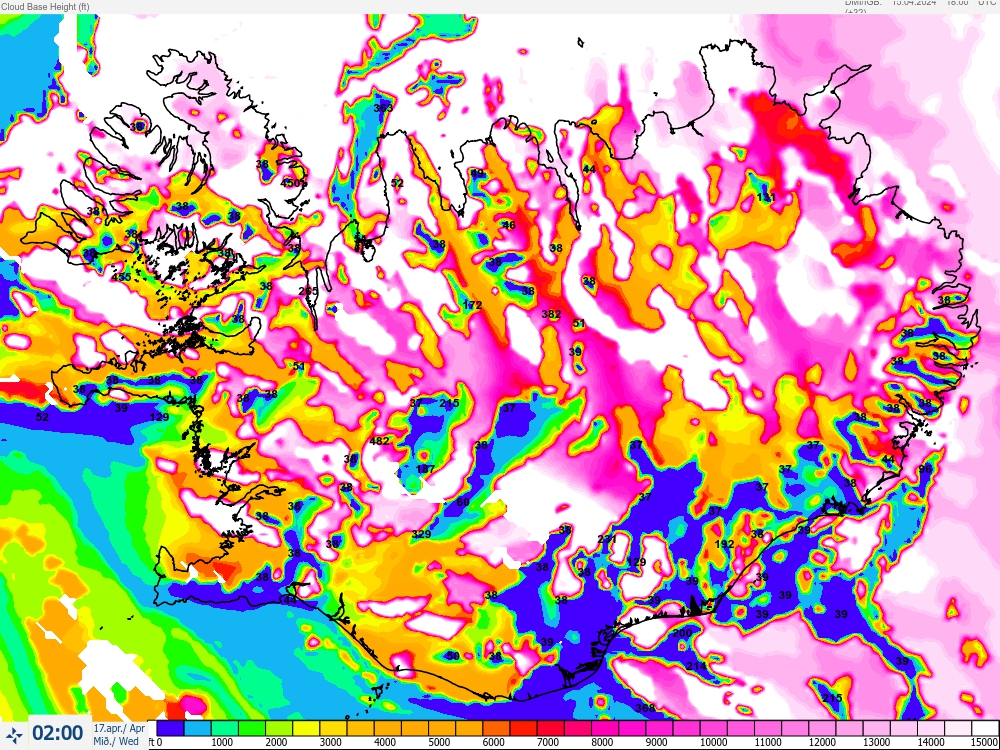Pick the light blue legend swatch before 1000
The height and width of the screenshot is (750, 1000).
[x=198, y=728]
